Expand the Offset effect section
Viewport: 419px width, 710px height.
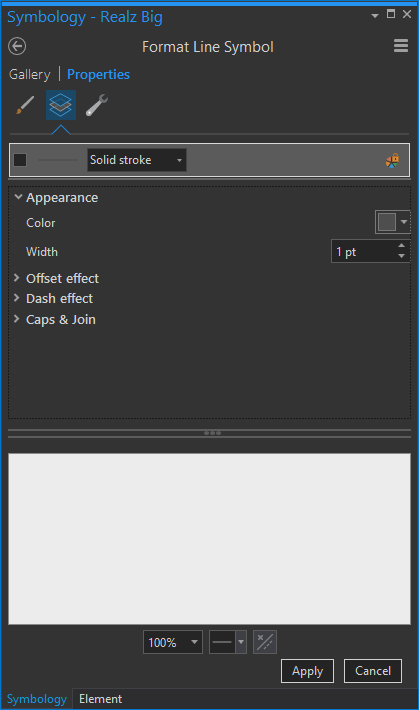click(17, 278)
